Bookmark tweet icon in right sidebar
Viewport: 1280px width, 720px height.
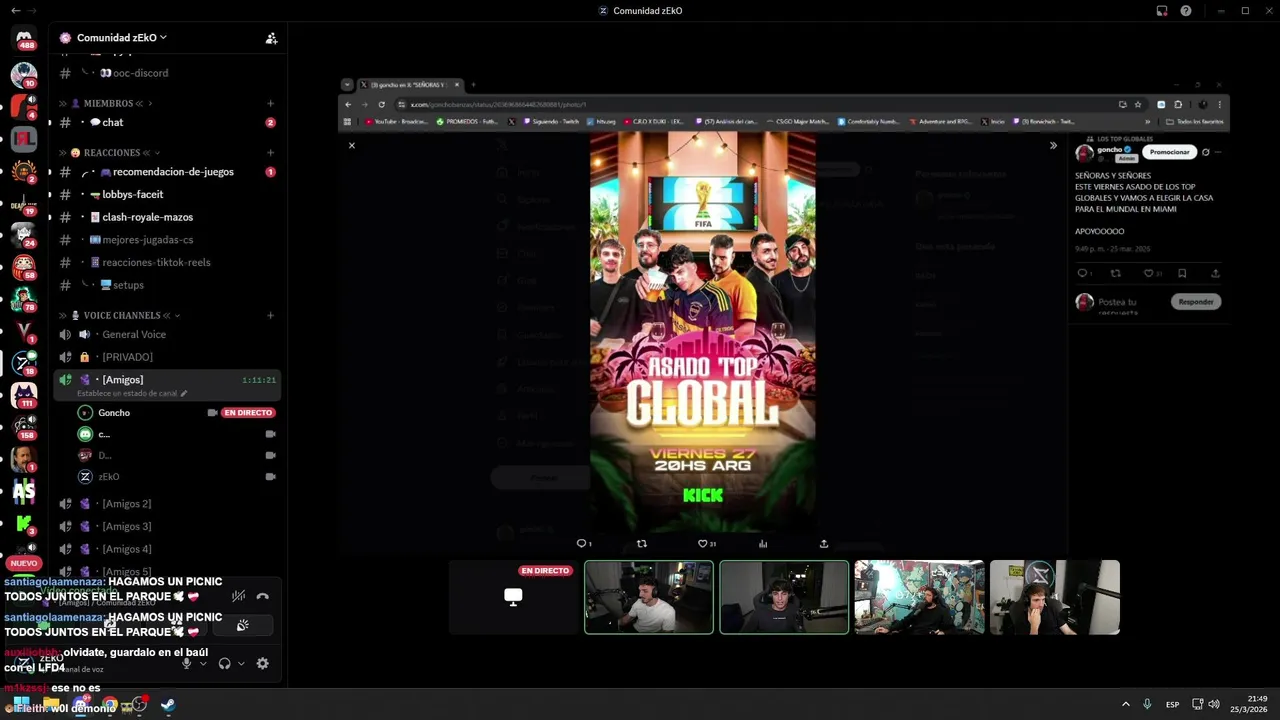[x=1182, y=273]
